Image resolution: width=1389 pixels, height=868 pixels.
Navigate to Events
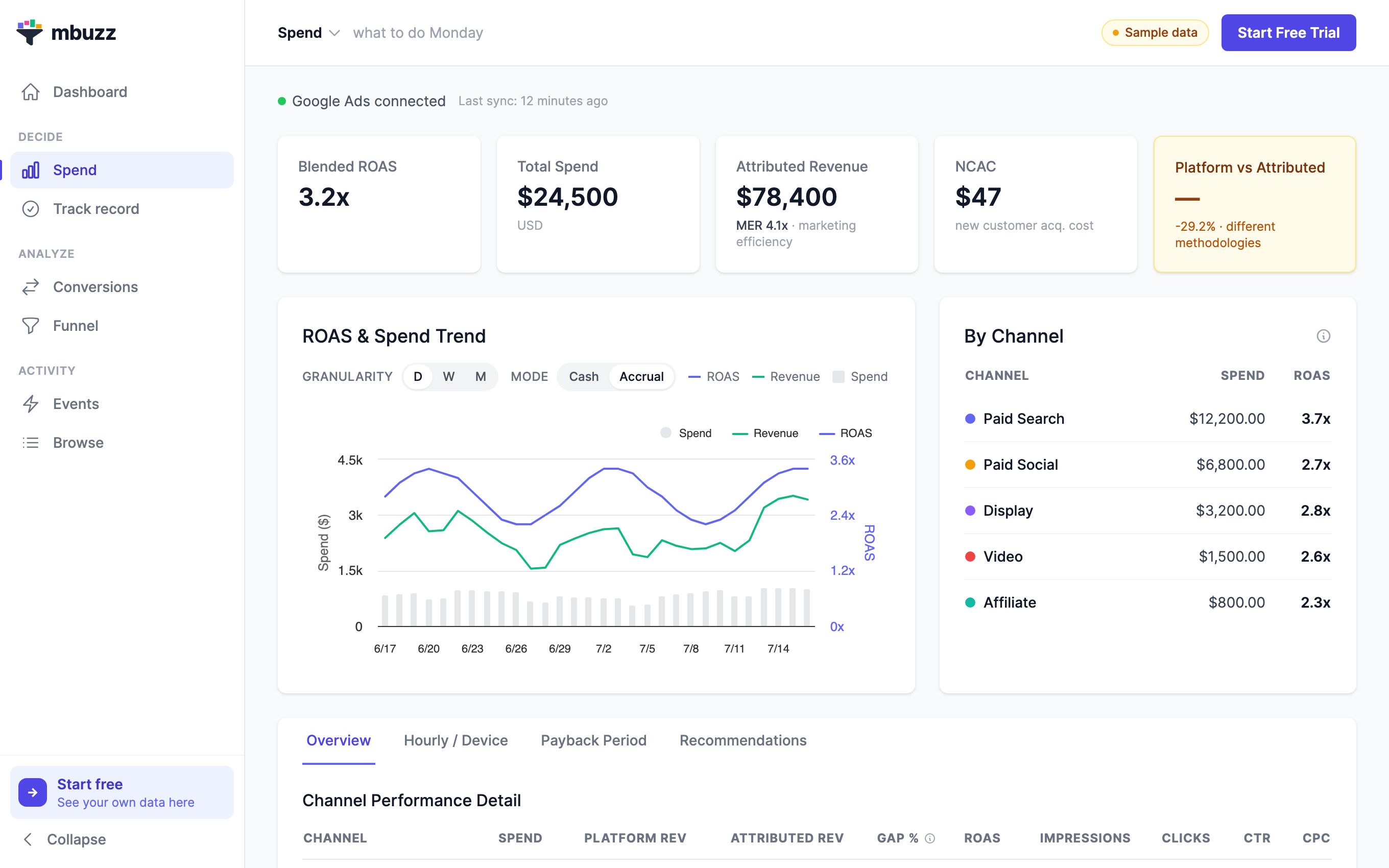click(122, 404)
